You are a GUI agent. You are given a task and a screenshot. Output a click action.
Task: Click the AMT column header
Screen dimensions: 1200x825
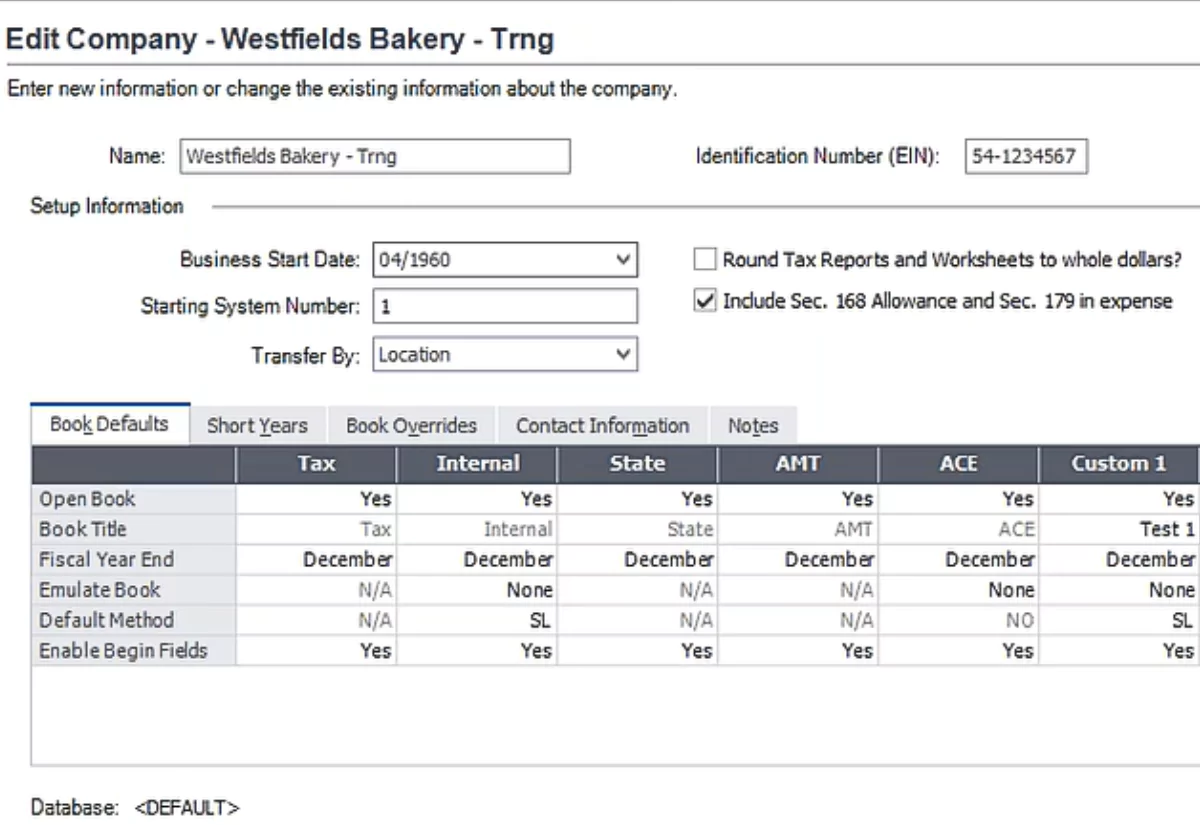(x=798, y=464)
